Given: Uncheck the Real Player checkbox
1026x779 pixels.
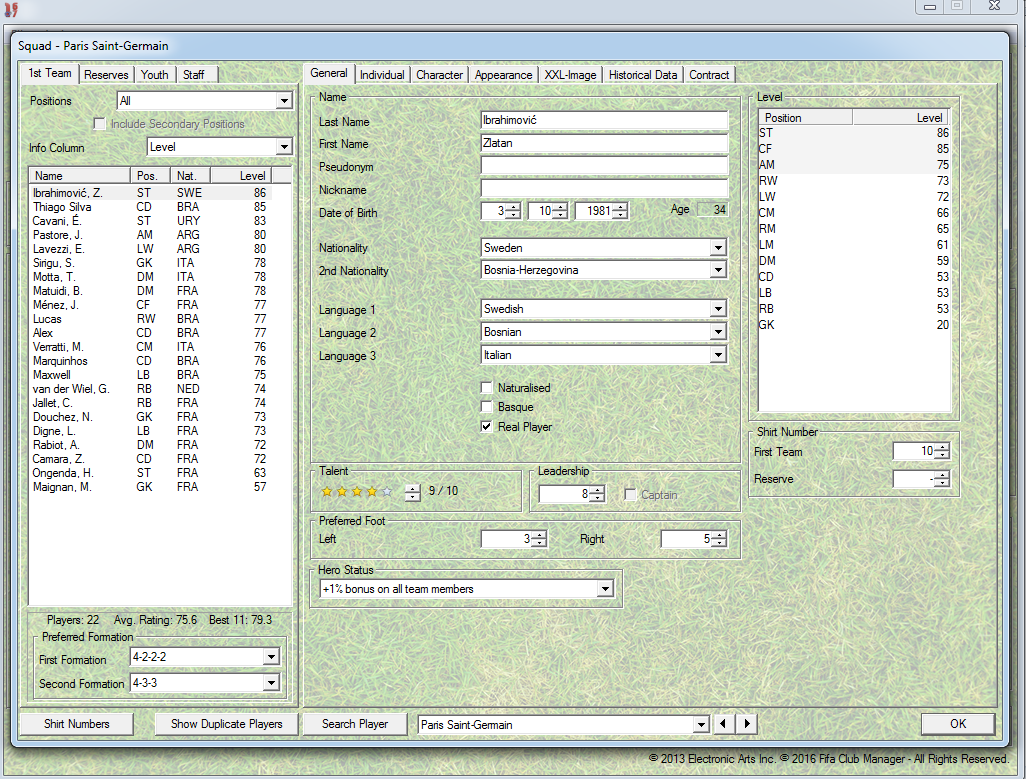Looking at the screenshot, I should 487,426.
